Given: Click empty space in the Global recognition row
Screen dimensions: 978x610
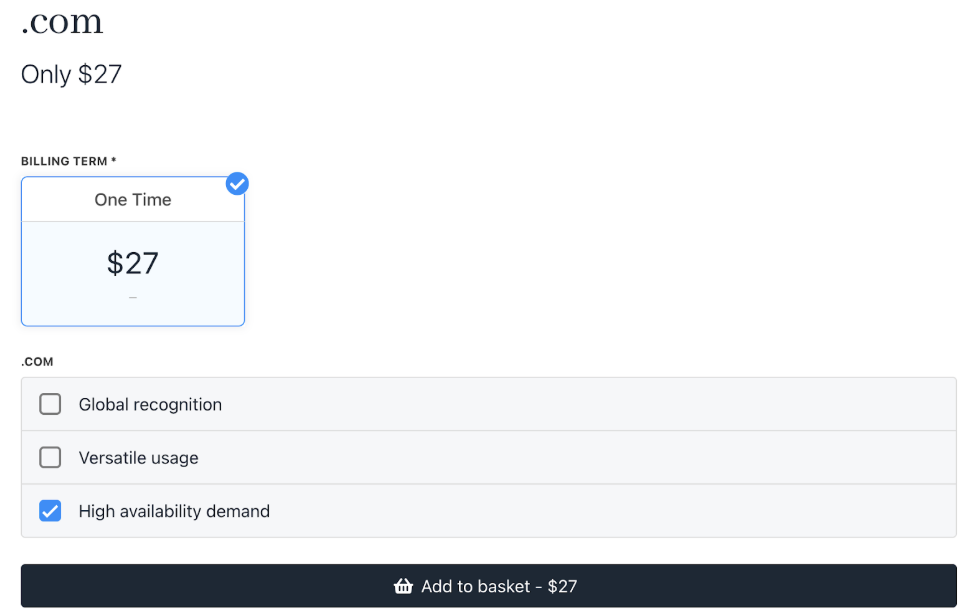Looking at the screenshot, I should coord(586,404).
